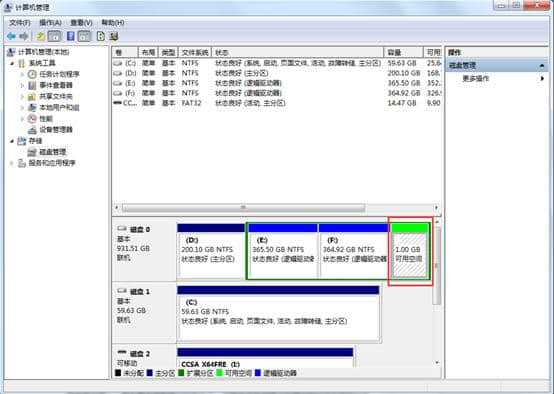Collapse the 系统工具 tree node
The image size is (554, 394).
(12, 64)
